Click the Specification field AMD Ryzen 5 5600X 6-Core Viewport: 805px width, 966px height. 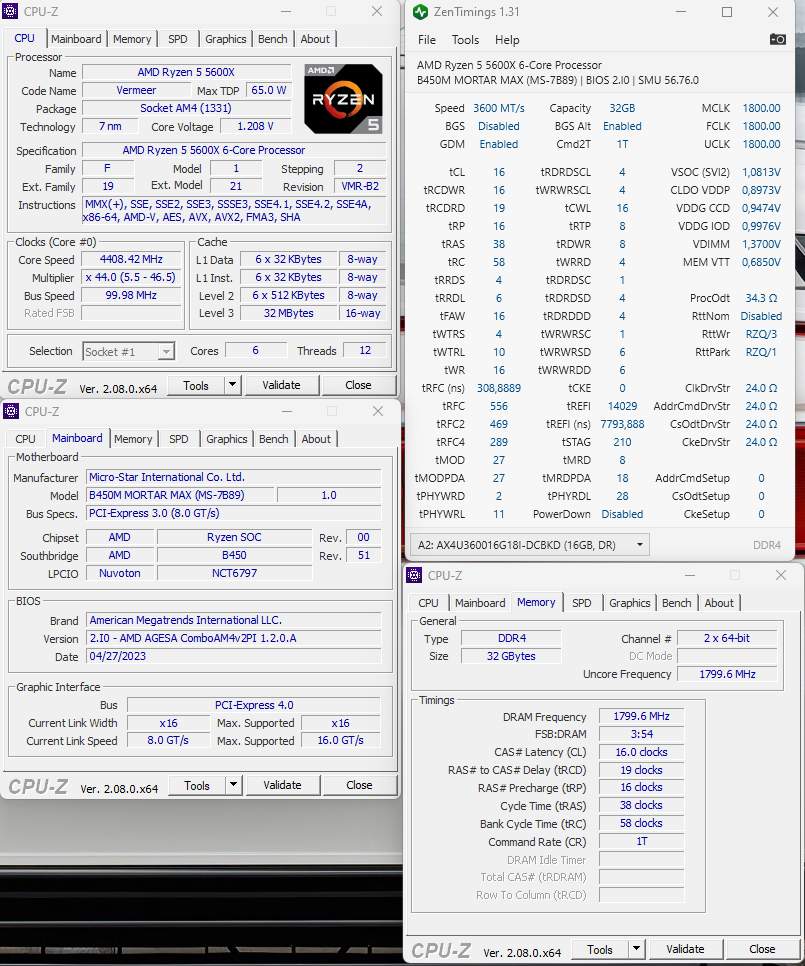tap(233, 150)
